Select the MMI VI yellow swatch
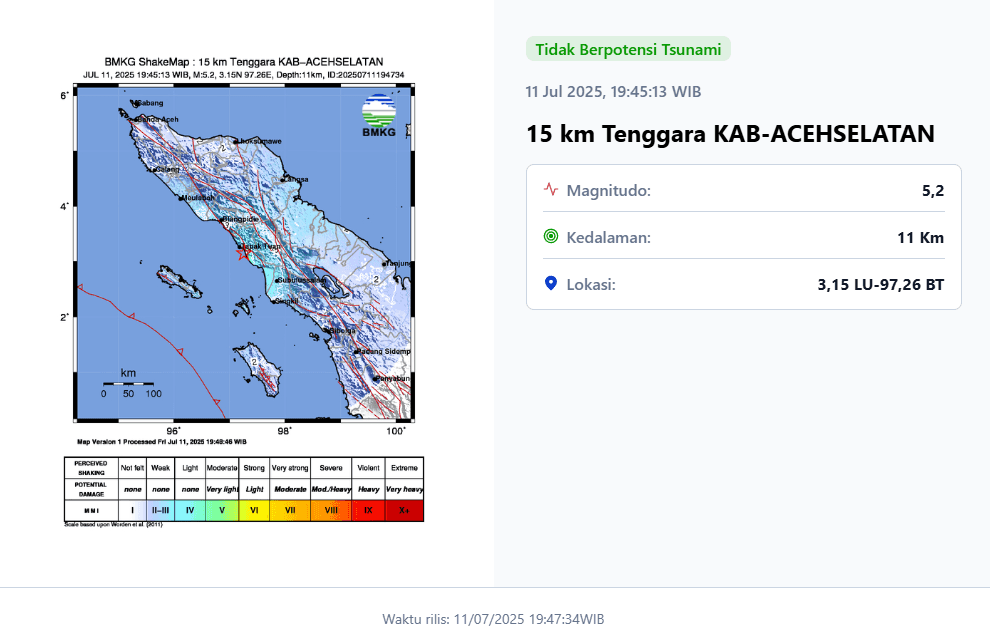The width and height of the screenshot is (990, 643). click(254, 510)
